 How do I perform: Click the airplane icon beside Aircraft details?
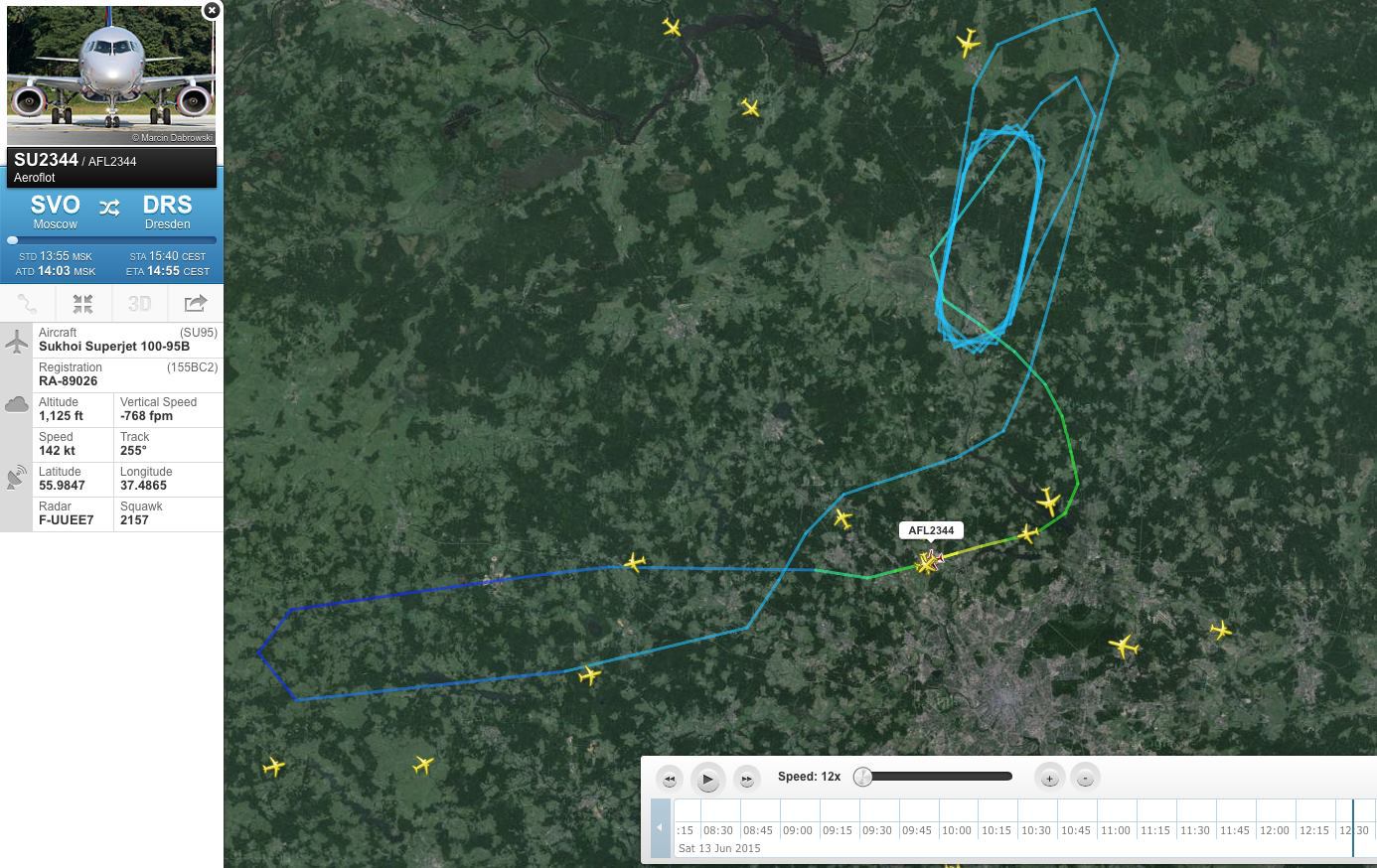click(17, 344)
